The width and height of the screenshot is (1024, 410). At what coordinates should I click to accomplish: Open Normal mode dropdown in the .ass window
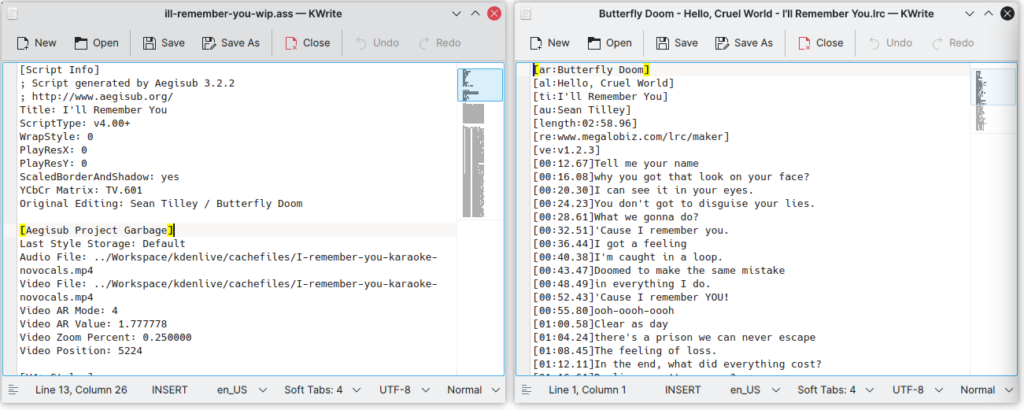pos(473,390)
